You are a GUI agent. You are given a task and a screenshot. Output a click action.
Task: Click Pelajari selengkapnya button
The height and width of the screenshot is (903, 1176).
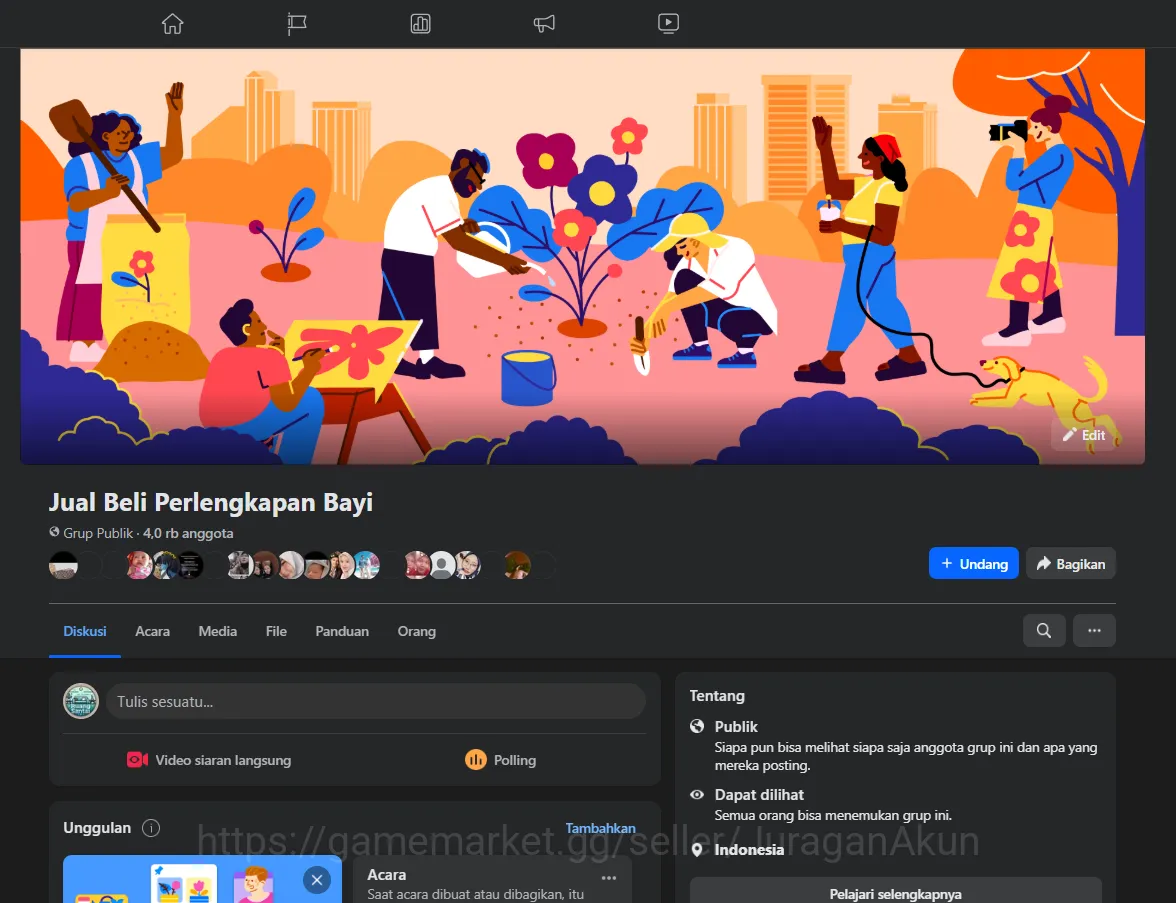(896, 892)
